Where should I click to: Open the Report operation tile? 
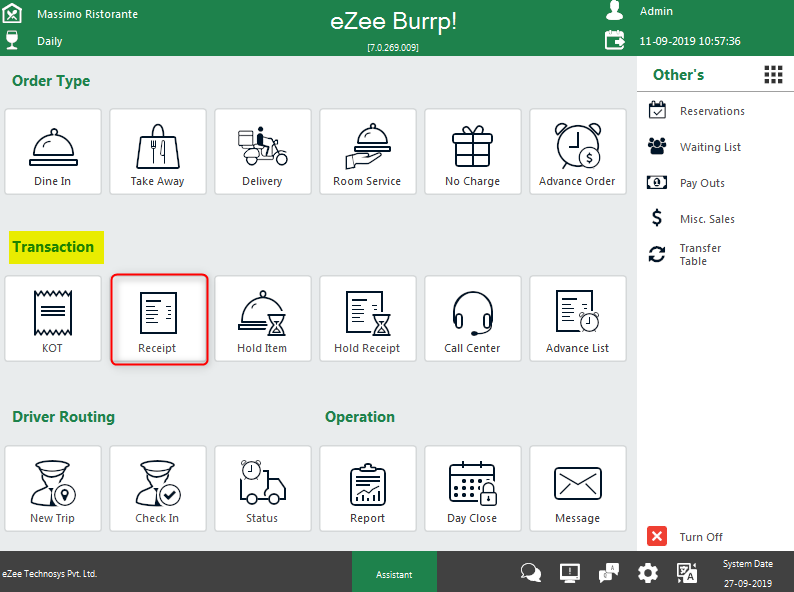[x=368, y=489]
